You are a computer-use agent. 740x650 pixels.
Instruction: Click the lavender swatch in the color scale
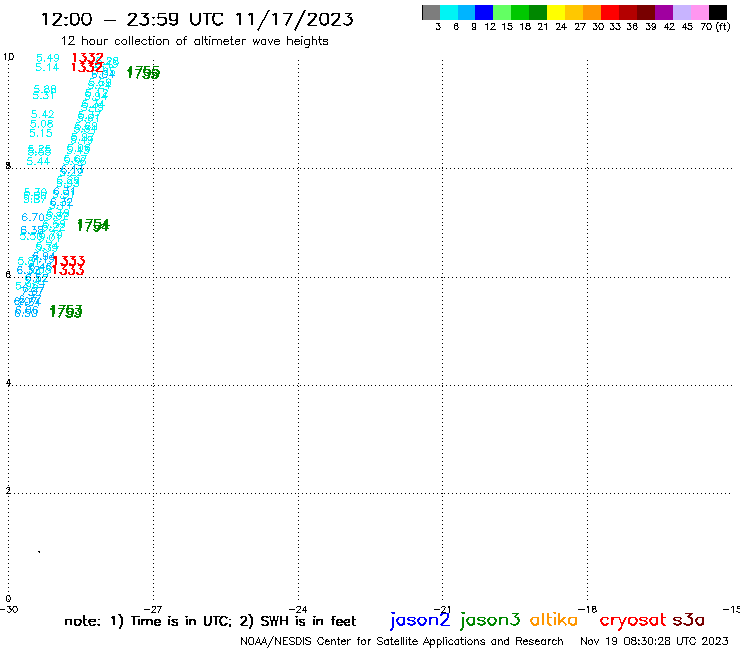coord(682,12)
